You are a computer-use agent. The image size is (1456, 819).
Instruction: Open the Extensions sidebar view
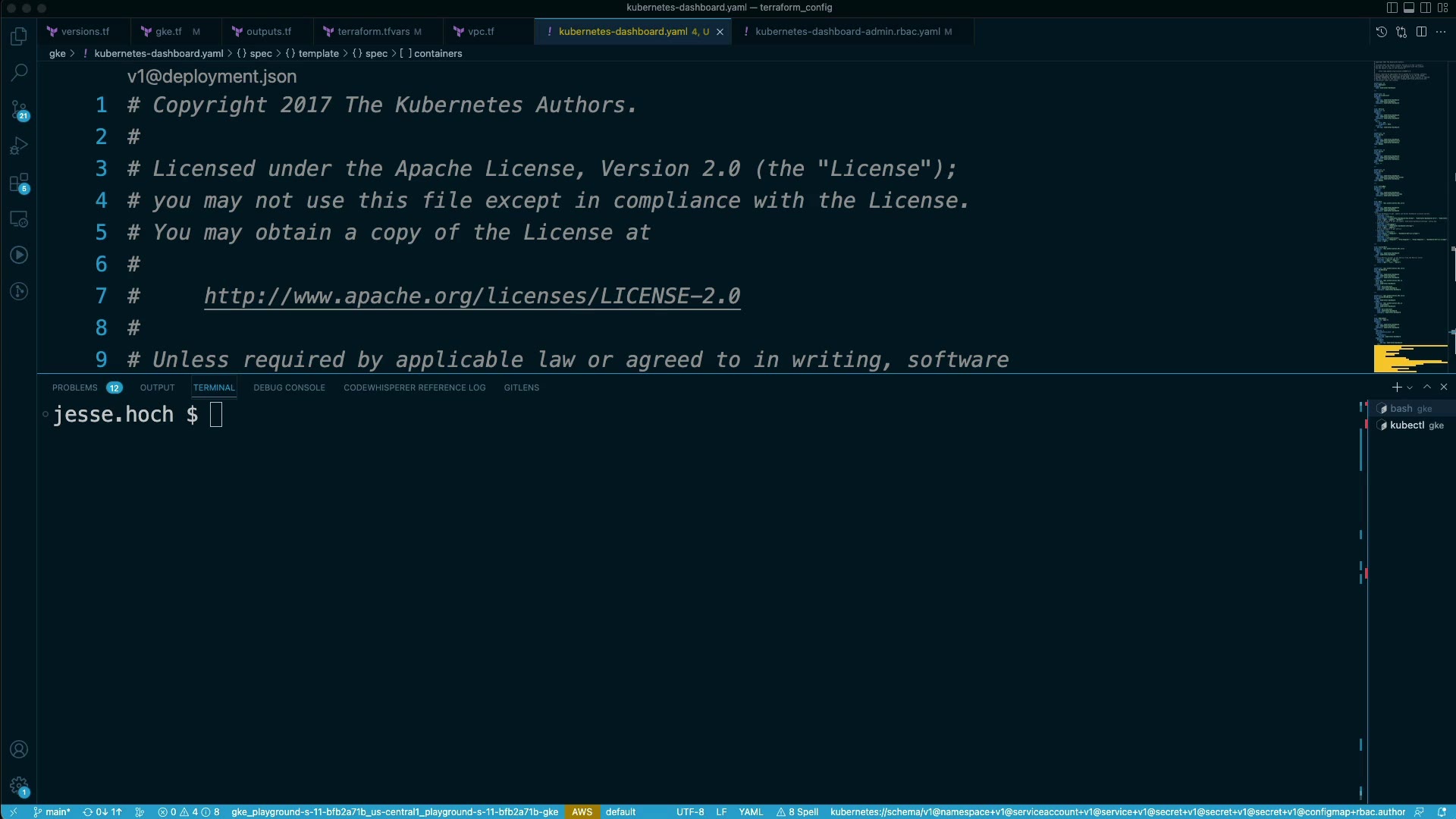pyautogui.click(x=19, y=182)
